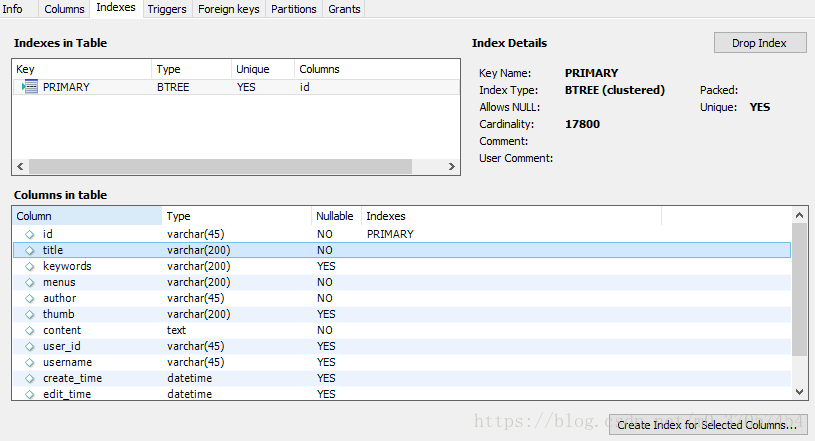The height and width of the screenshot is (441, 815).
Task: Select the create_time column name
Action: 72,378
